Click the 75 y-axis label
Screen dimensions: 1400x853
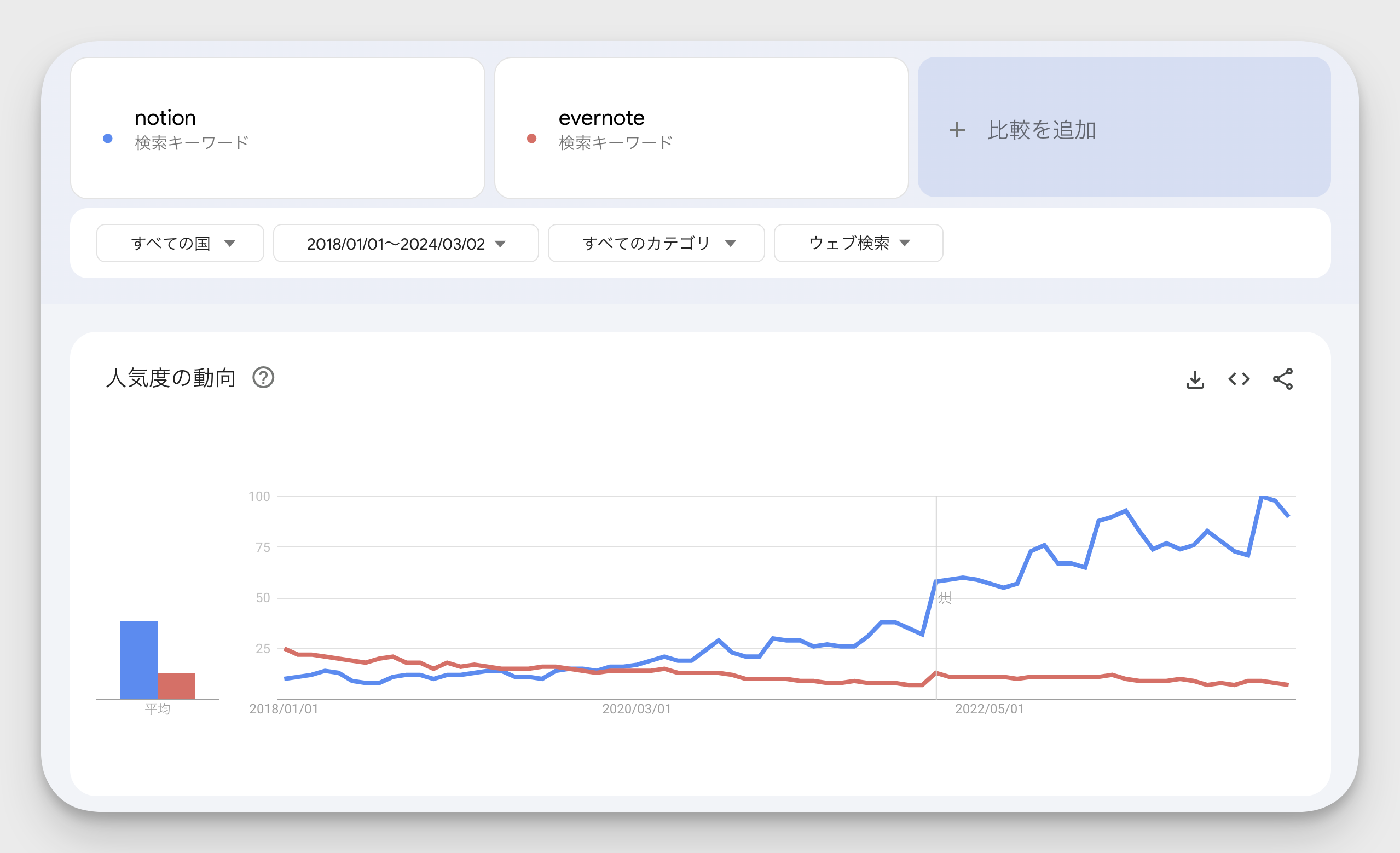pos(263,547)
